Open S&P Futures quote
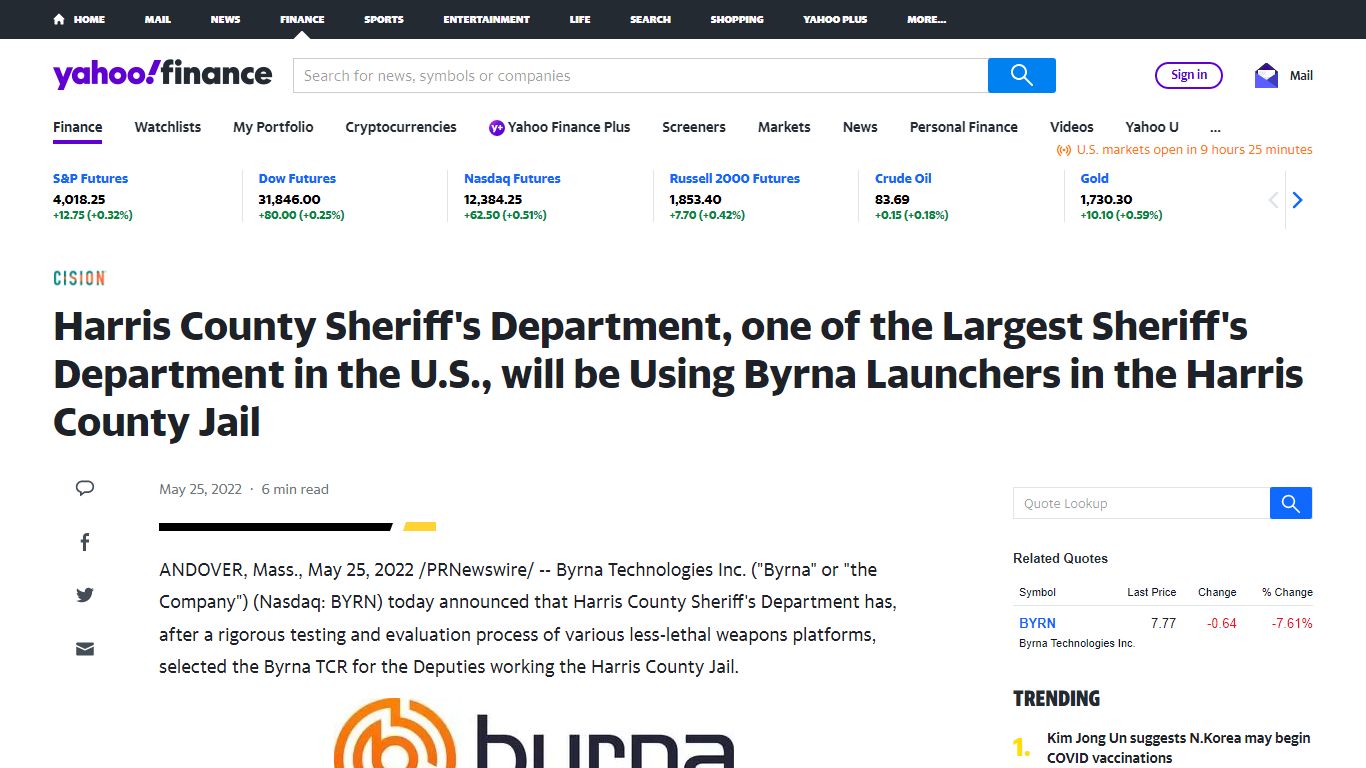1366x768 pixels. click(x=91, y=178)
